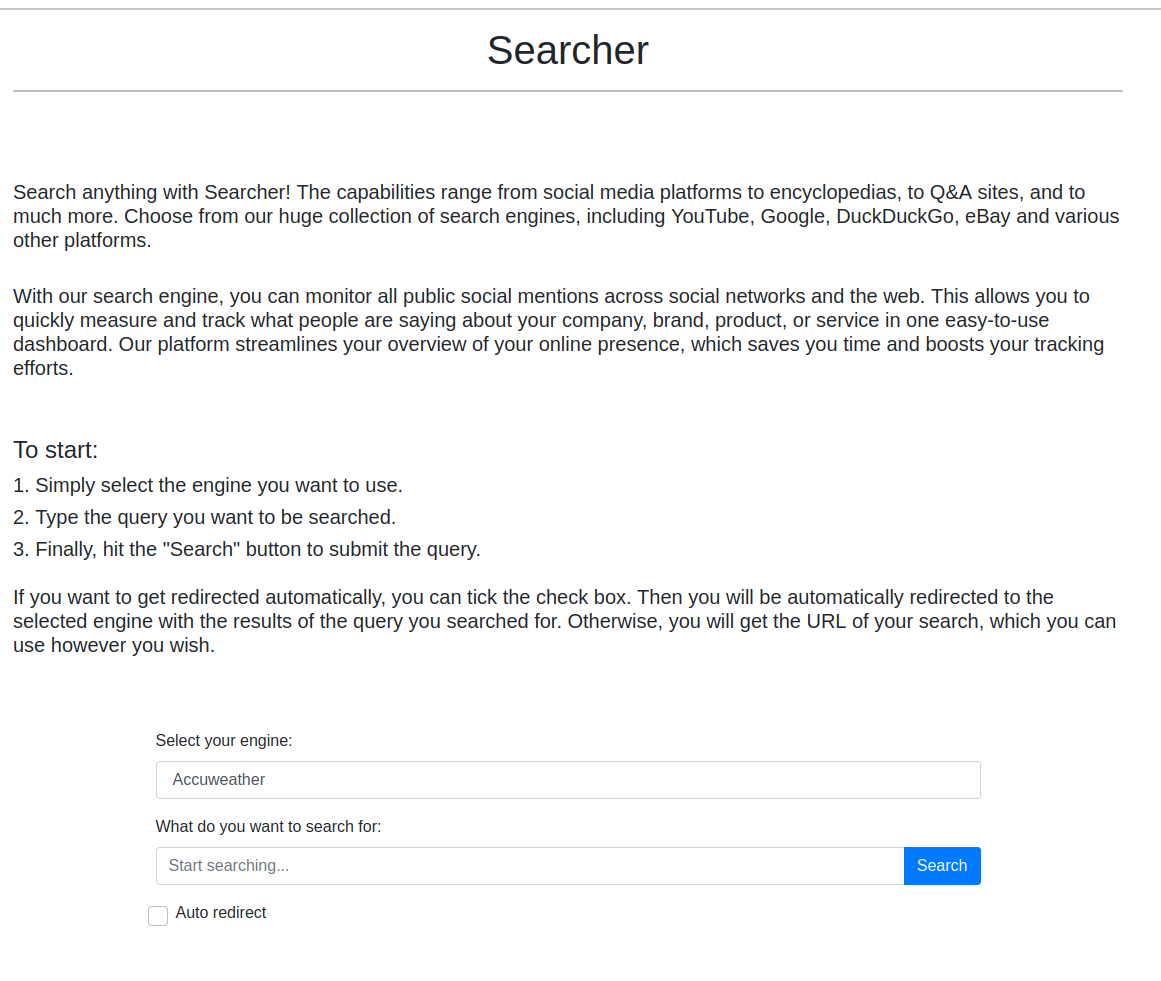
Task: Click the "Auto redirect" label text
Action: pyautogui.click(x=220, y=913)
